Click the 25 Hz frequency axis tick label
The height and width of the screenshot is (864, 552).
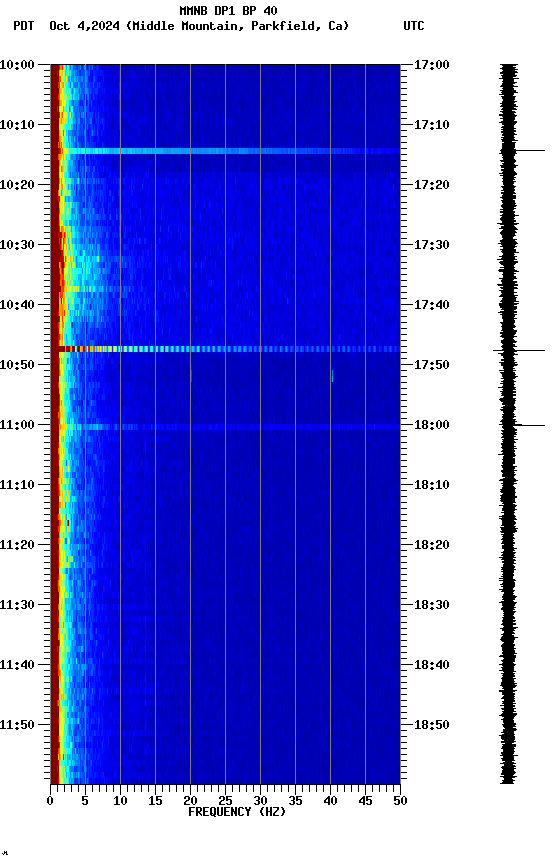coord(225,801)
